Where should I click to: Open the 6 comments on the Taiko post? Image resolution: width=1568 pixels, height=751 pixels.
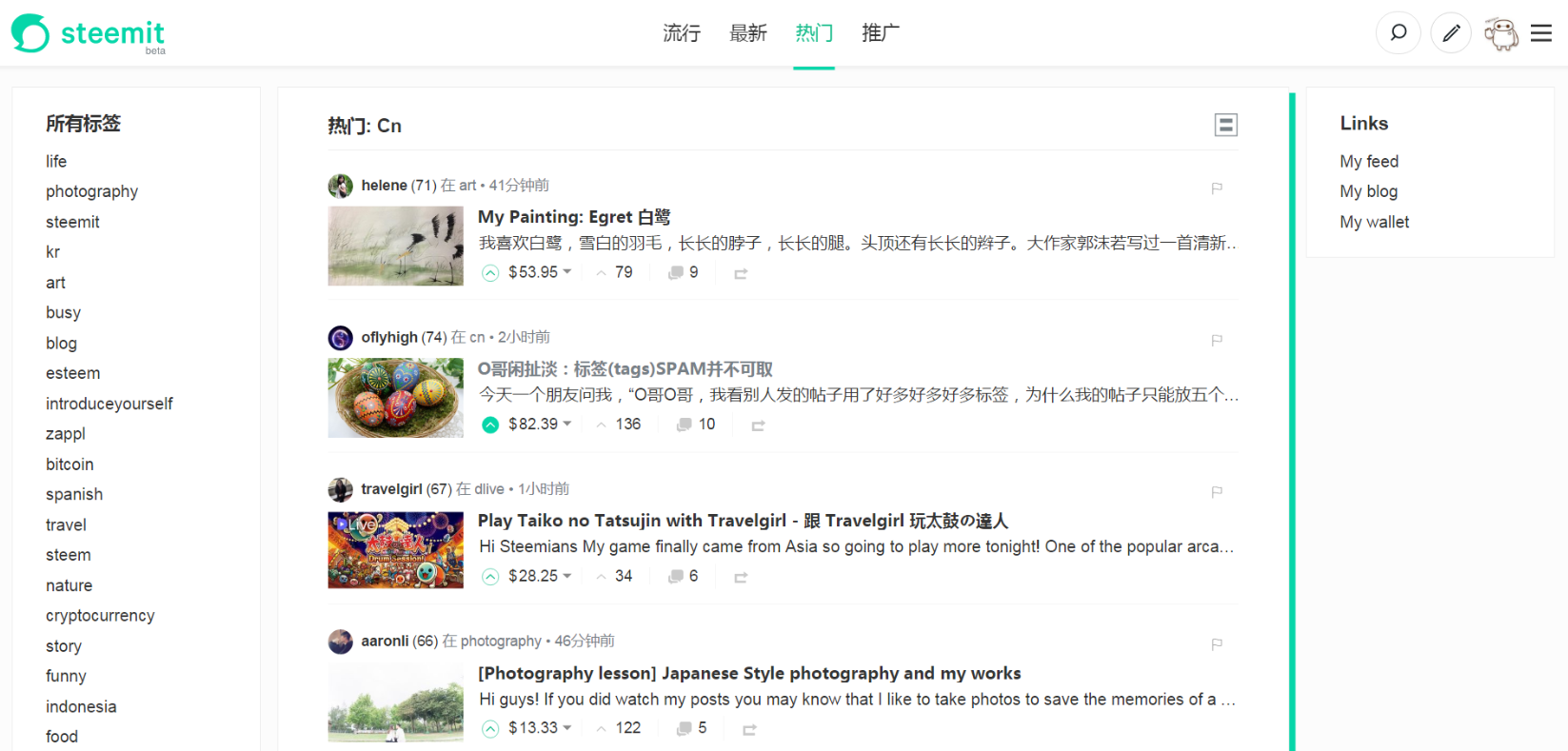(684, 576)
